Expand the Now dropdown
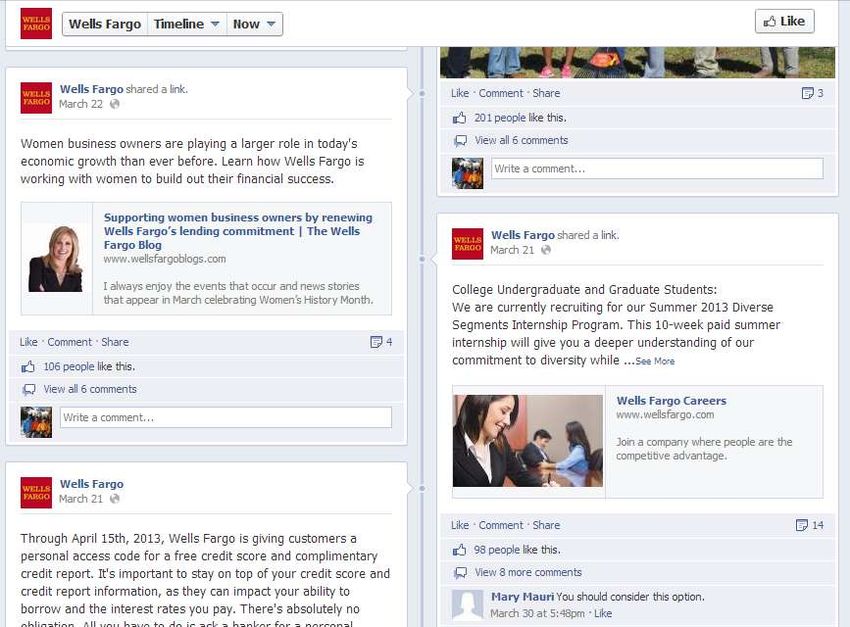This screenshot has height=627, width=850. [254, 24]
